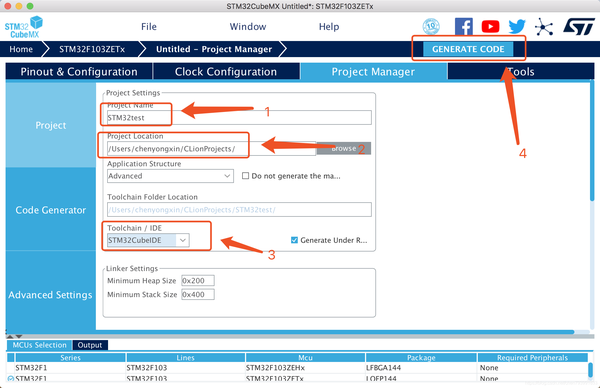Click the ST community network icon
600x388 pixels.
(544, 27)
